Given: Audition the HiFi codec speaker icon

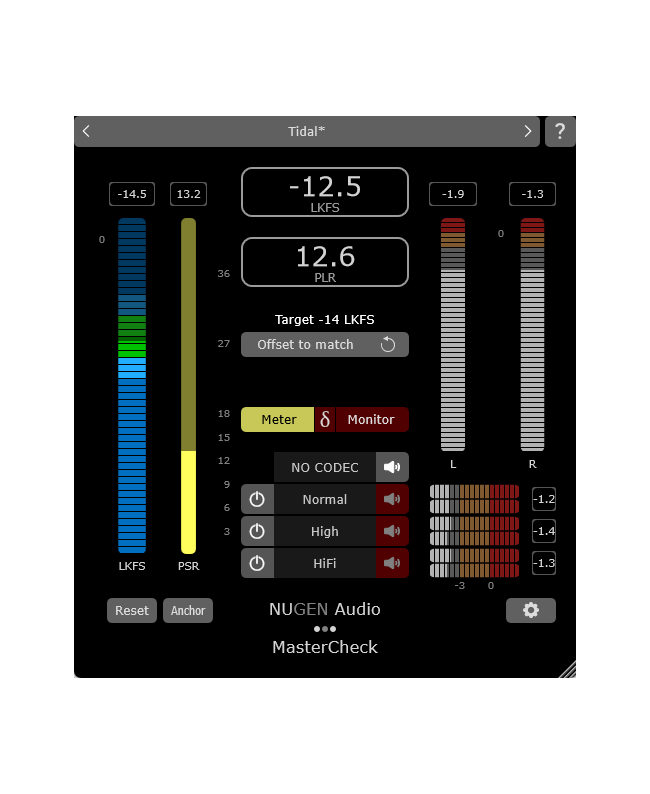Looking at the screenshot, I should (392, 563).
